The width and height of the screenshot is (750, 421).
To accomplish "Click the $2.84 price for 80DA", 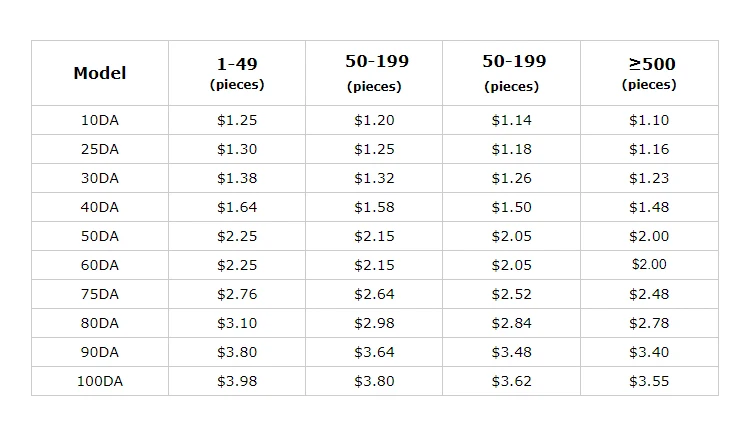I will [512, 323].
